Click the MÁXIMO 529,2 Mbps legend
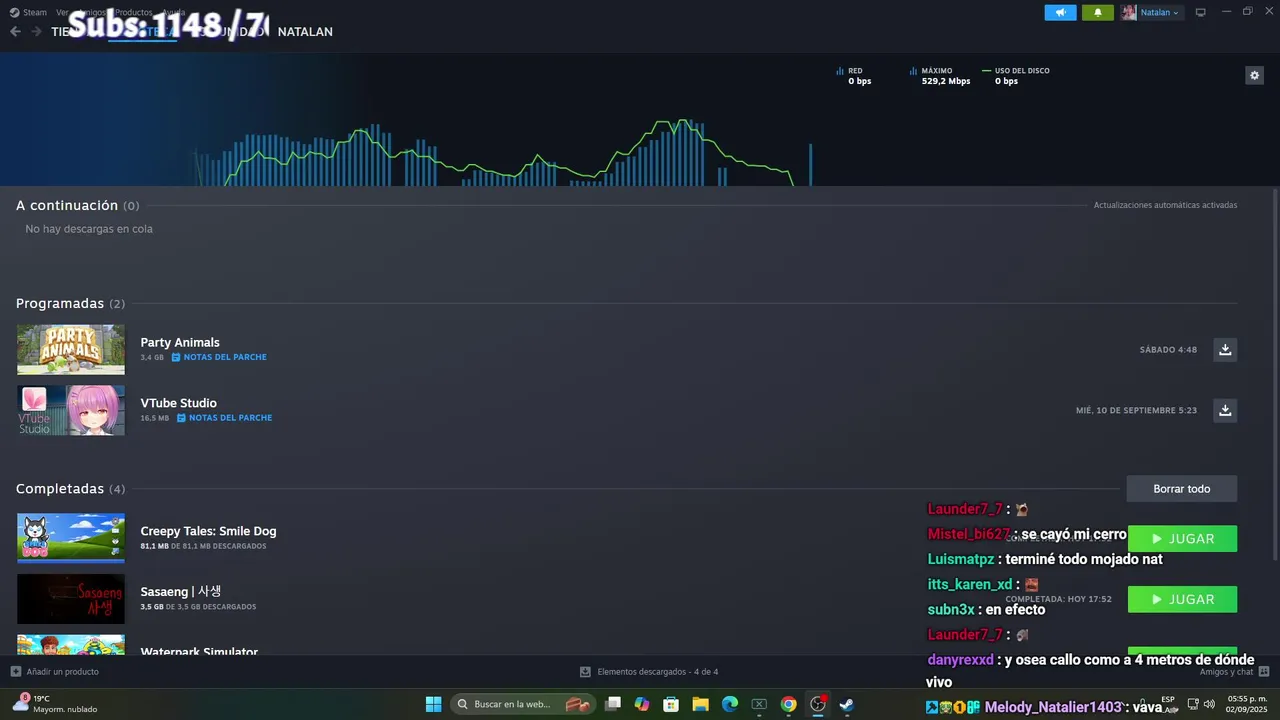The height and width of the screenshot is (720, 1280). point(940,76)
